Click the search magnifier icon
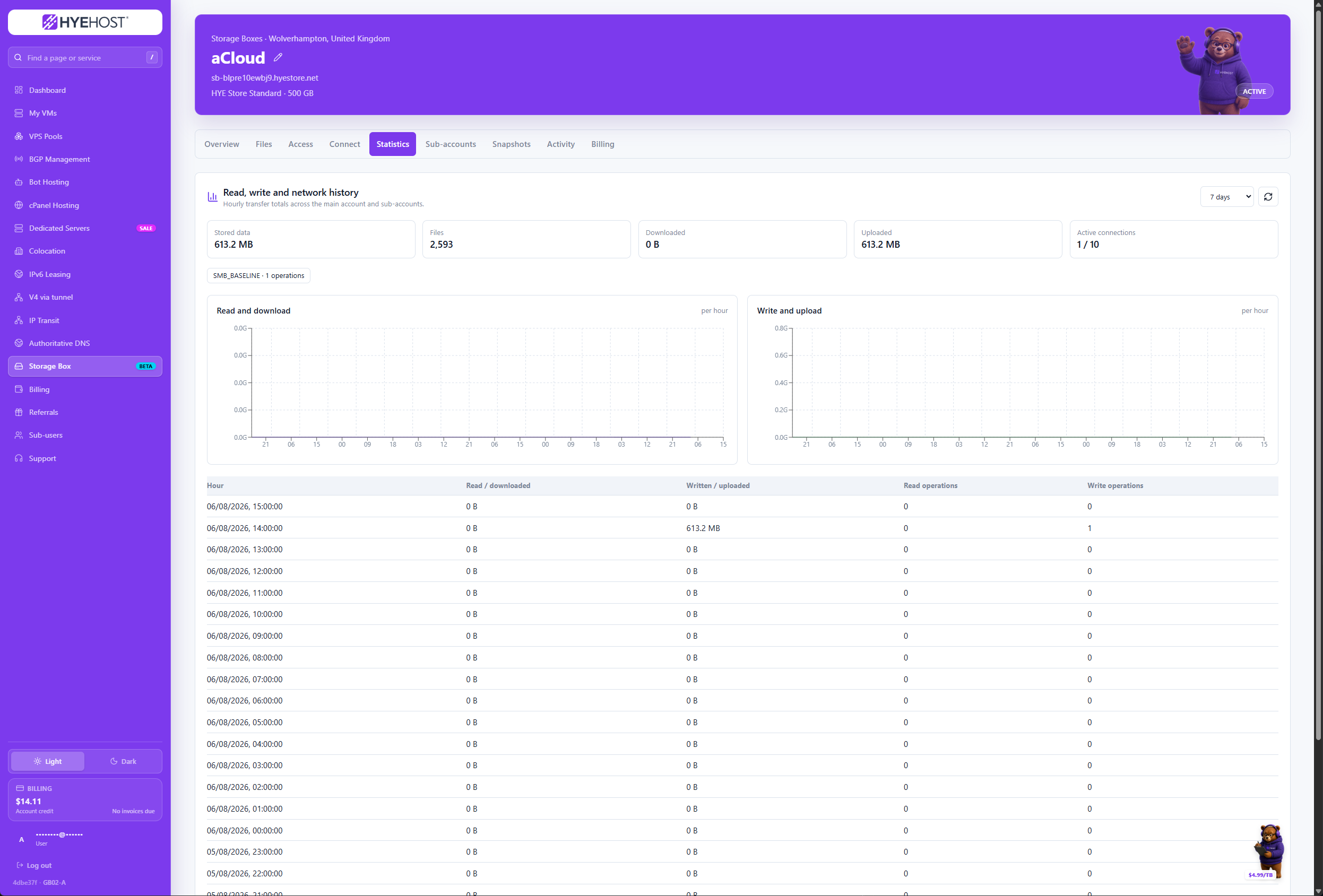The image size is (1323, 896). (18, 57)
